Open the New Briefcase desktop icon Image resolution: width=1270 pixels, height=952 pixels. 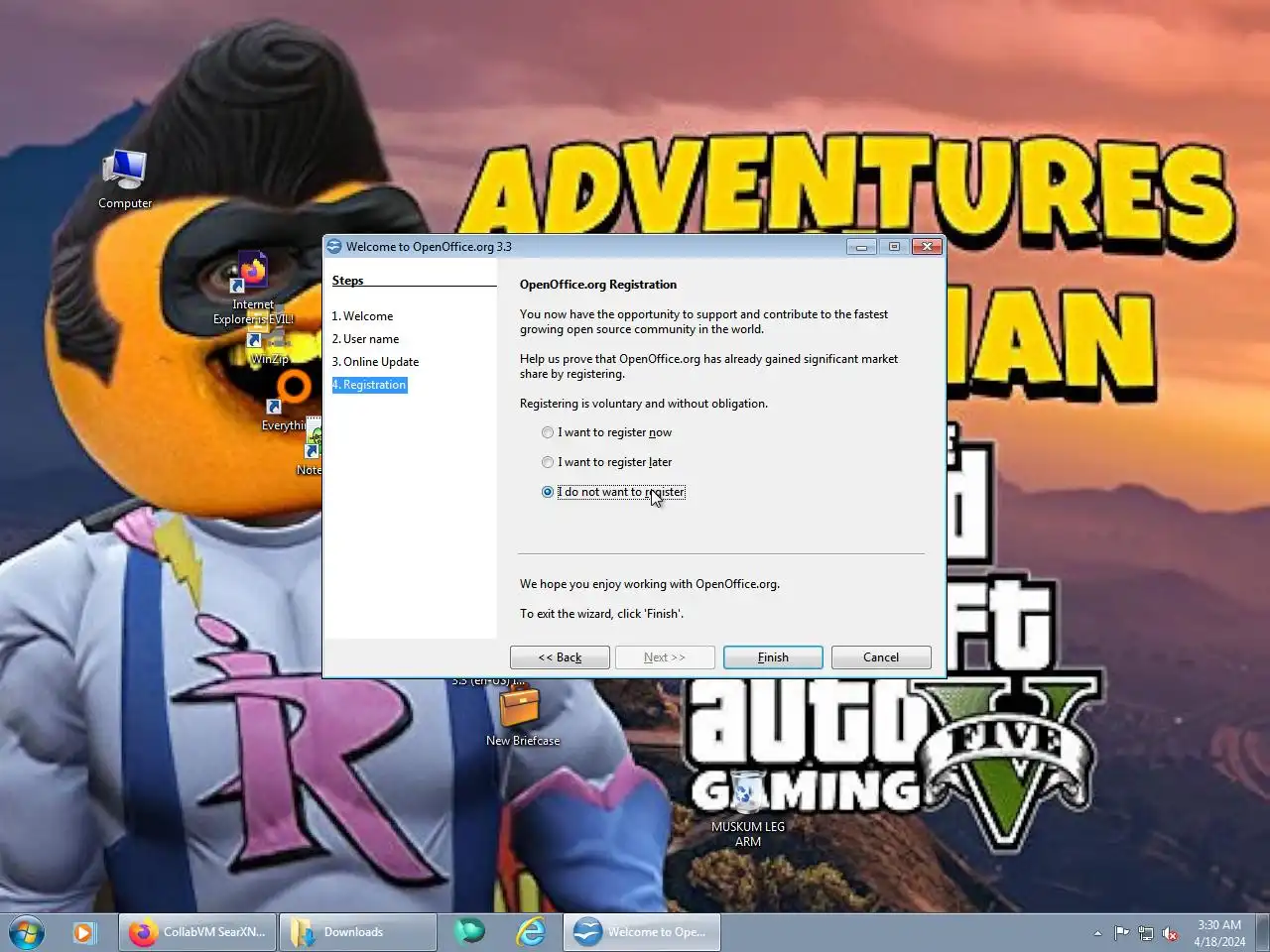(x=522, y=717)
